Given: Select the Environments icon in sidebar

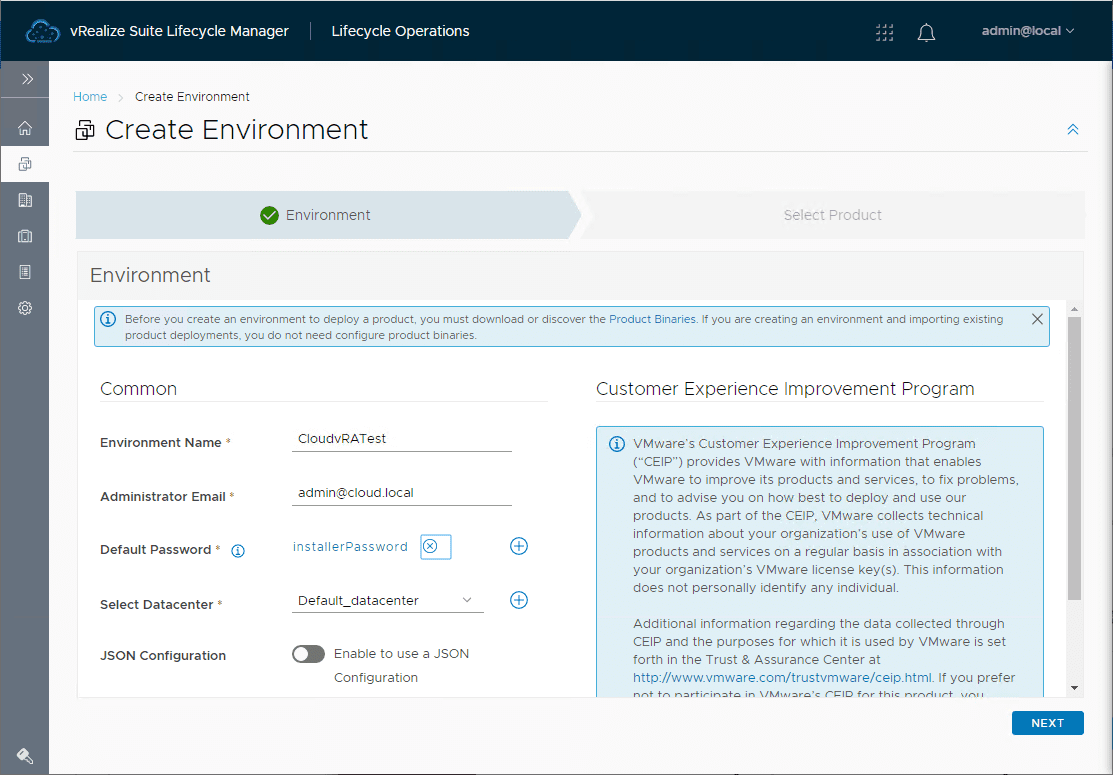Looking at the screenshot, I should (24, 163).
